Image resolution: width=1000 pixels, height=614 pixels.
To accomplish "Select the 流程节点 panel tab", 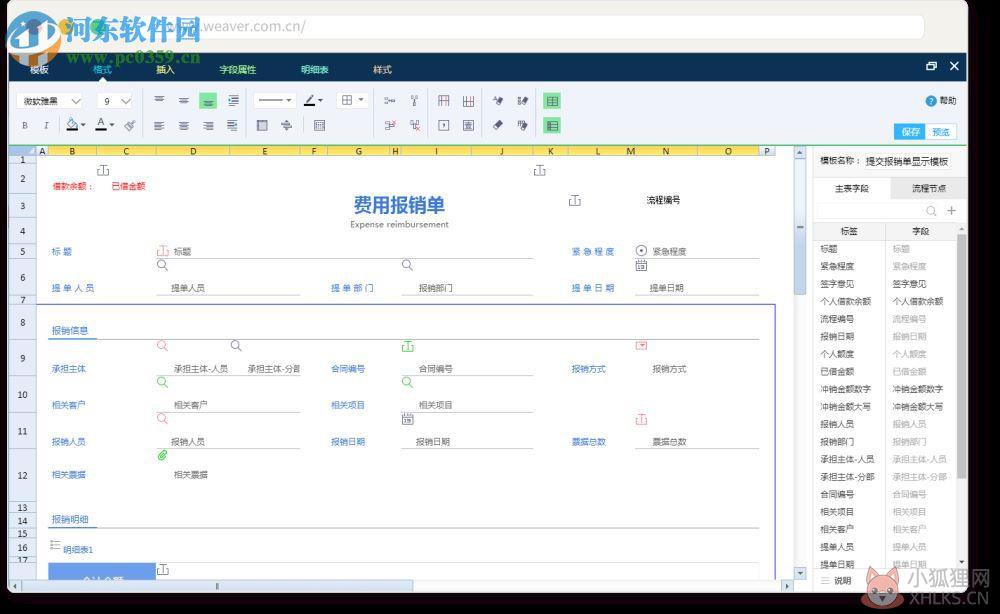I will (x=929, y=189).
